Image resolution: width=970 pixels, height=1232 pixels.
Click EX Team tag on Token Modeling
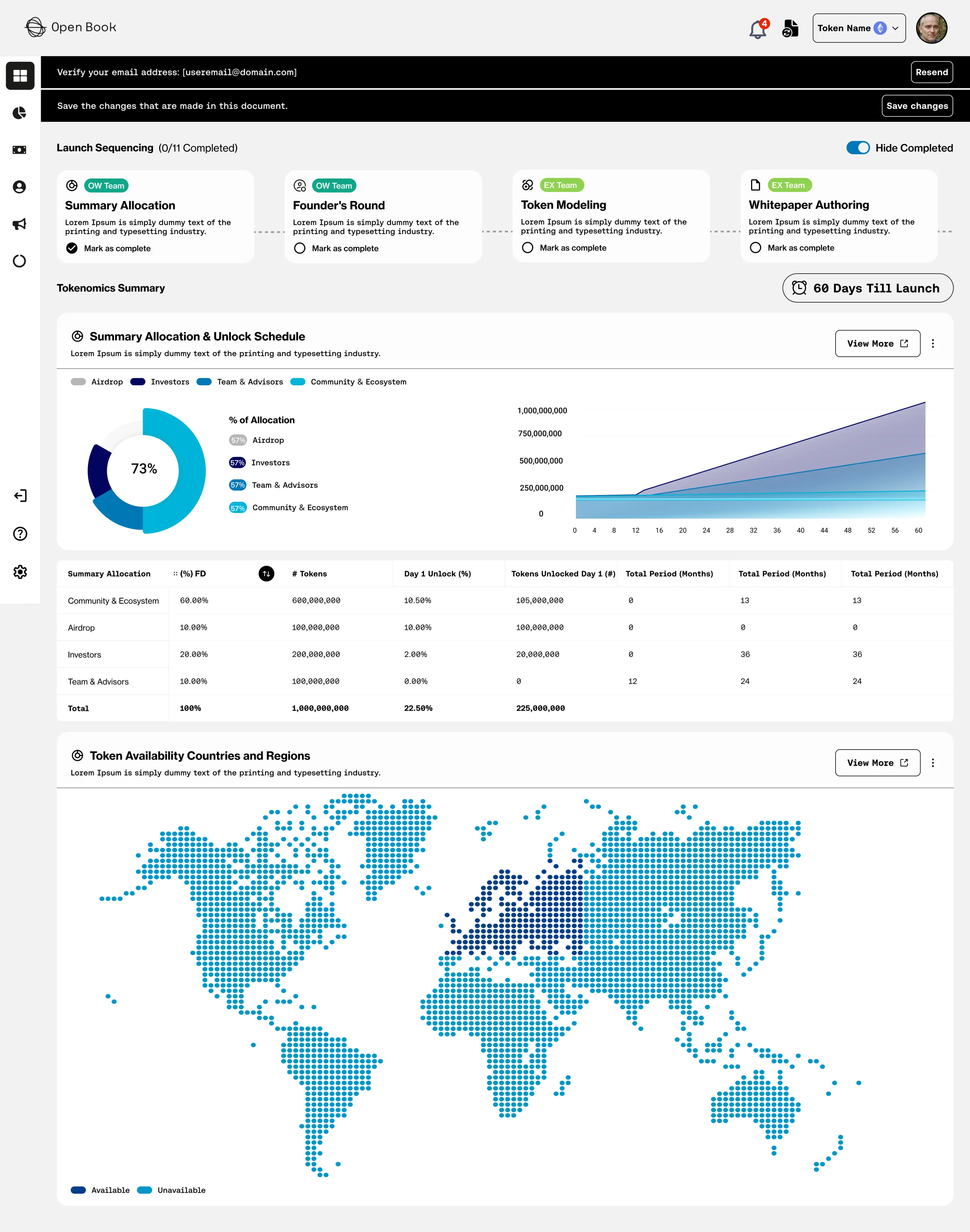pyautogui.click(x=562, y=185)
